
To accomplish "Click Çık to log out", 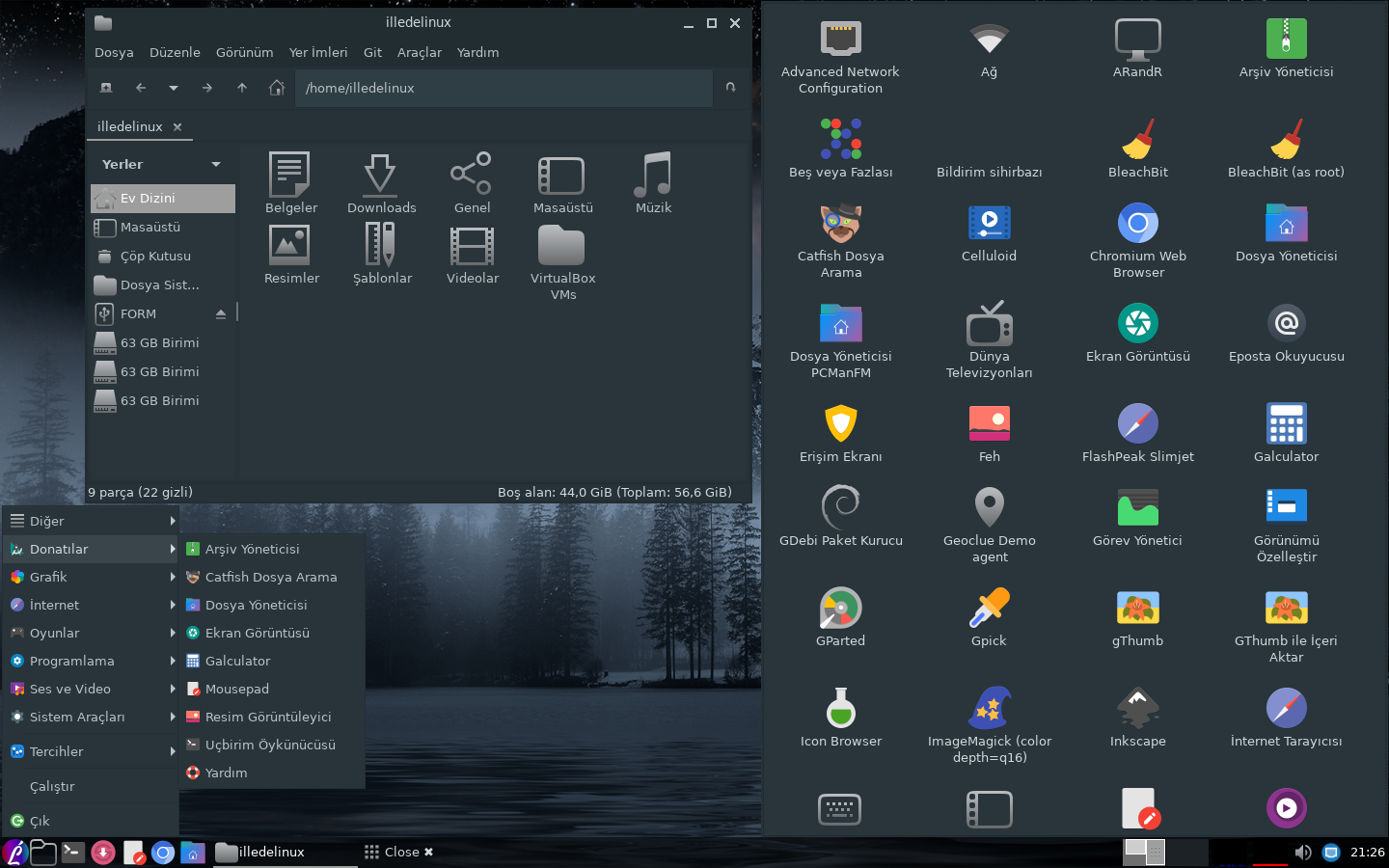I will [92, 821].
